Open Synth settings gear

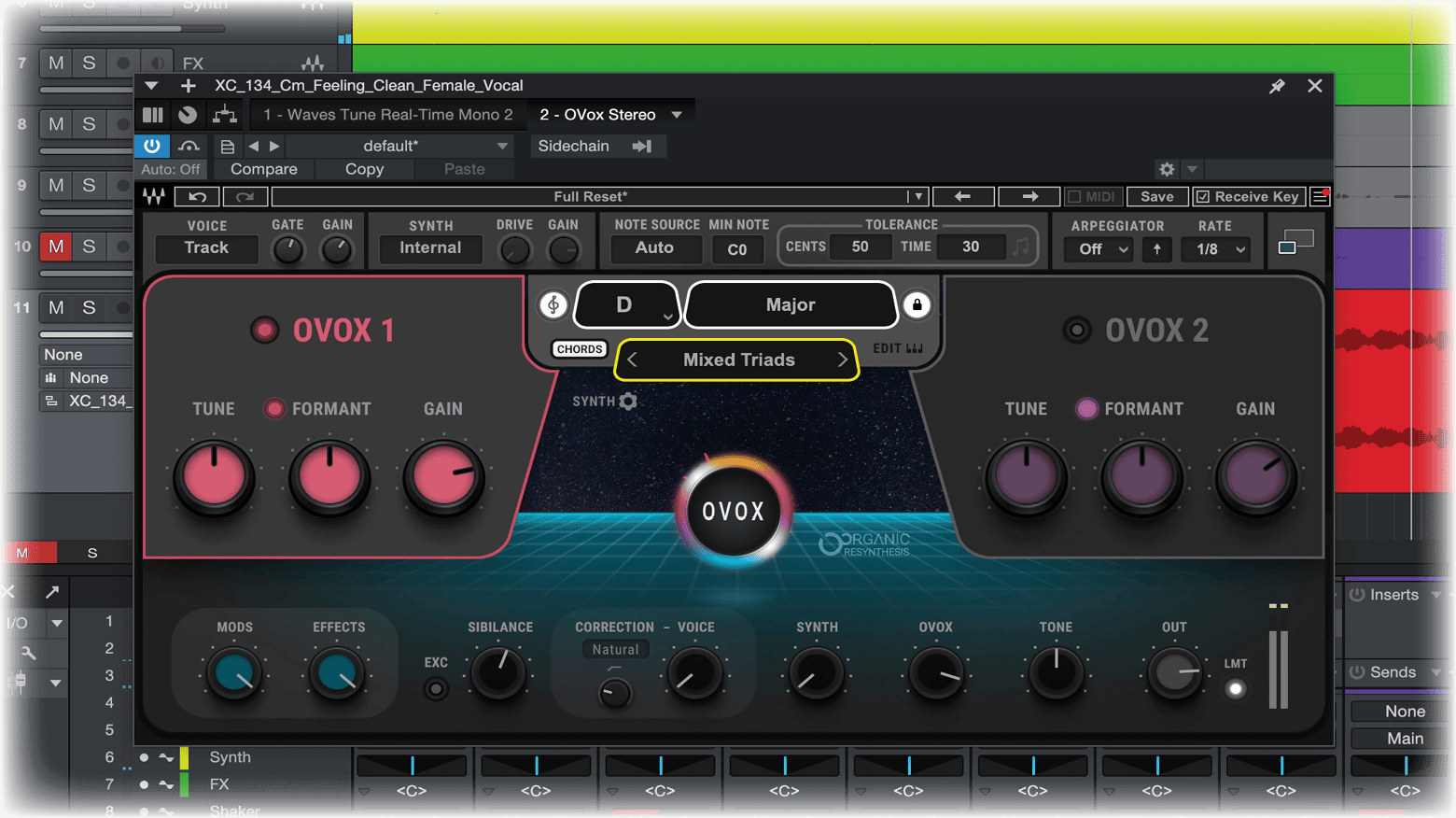(x=628, y=402)
